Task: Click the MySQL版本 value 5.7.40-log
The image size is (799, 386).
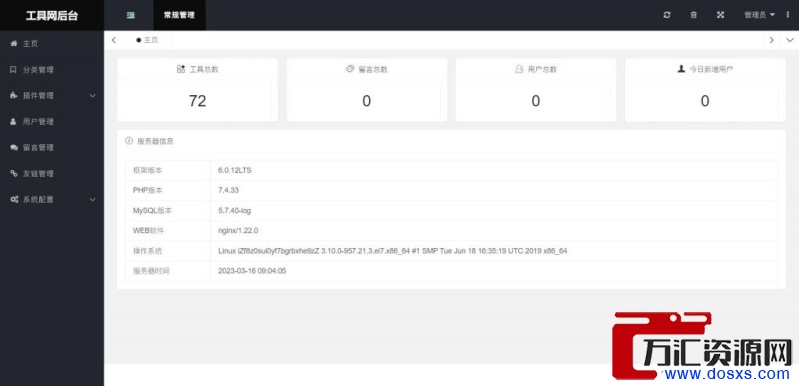Action: (x=234, y=210)
